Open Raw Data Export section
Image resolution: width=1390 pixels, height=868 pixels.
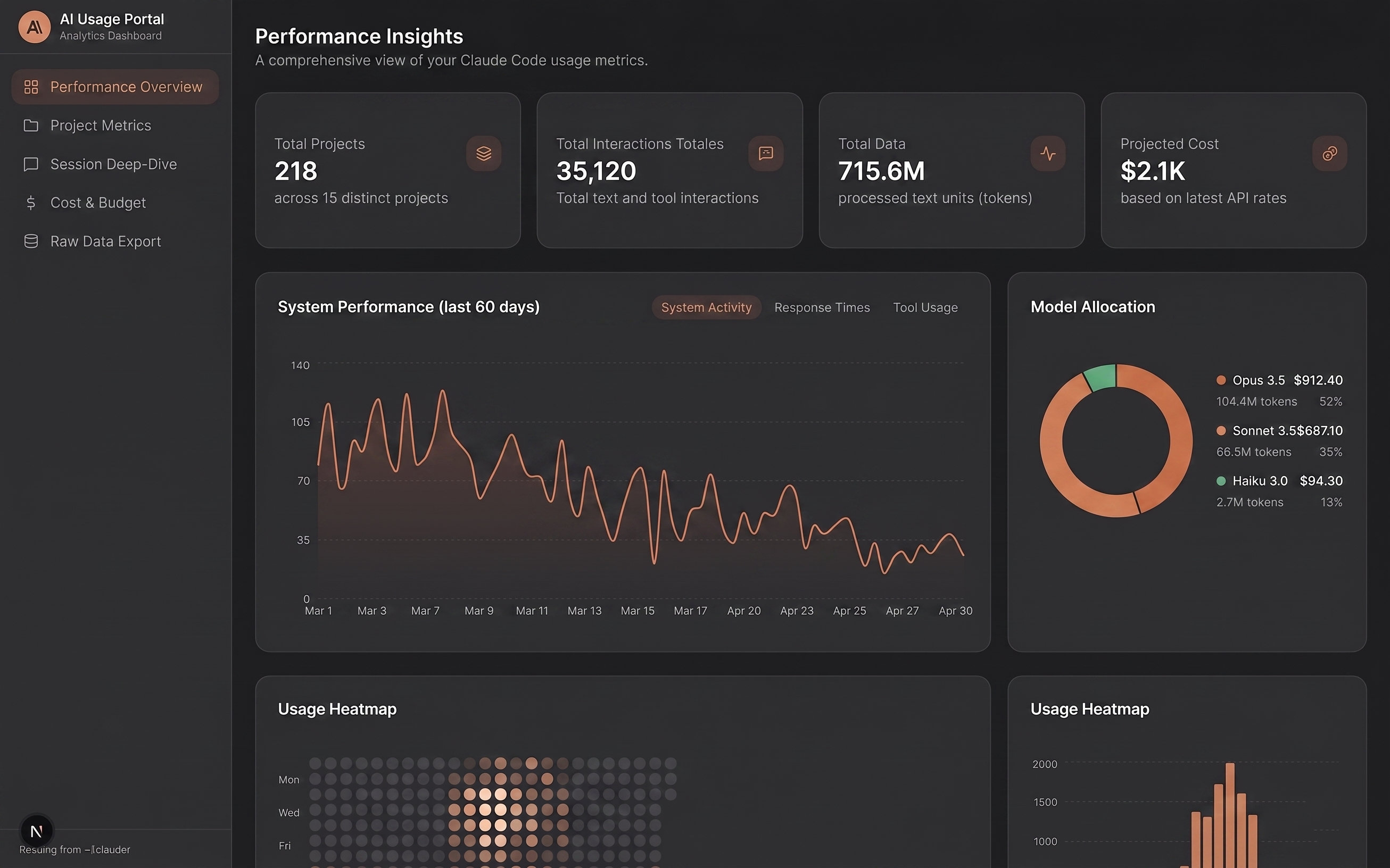(x=115, y=241)
